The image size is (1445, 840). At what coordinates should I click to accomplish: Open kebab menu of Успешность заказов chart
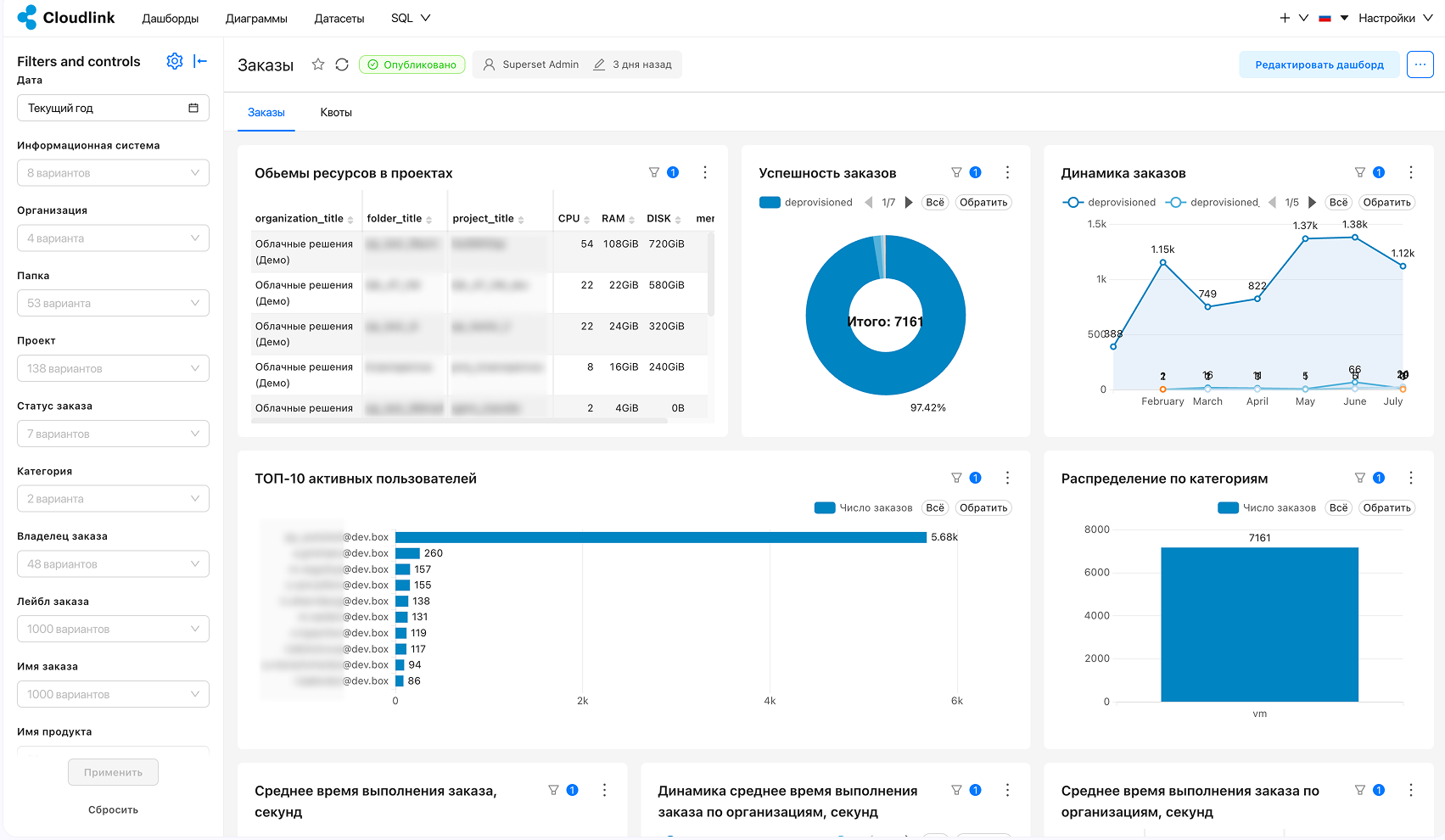pos(1007,172)
